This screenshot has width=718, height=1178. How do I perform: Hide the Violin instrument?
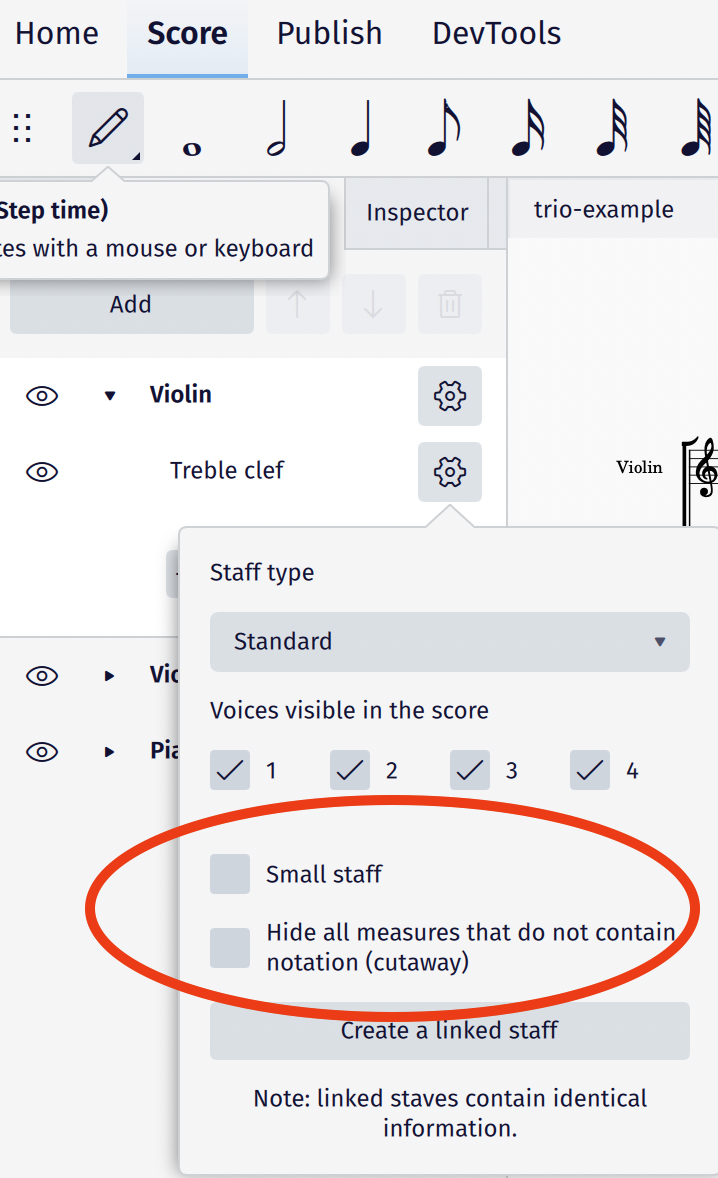point(41,396)
